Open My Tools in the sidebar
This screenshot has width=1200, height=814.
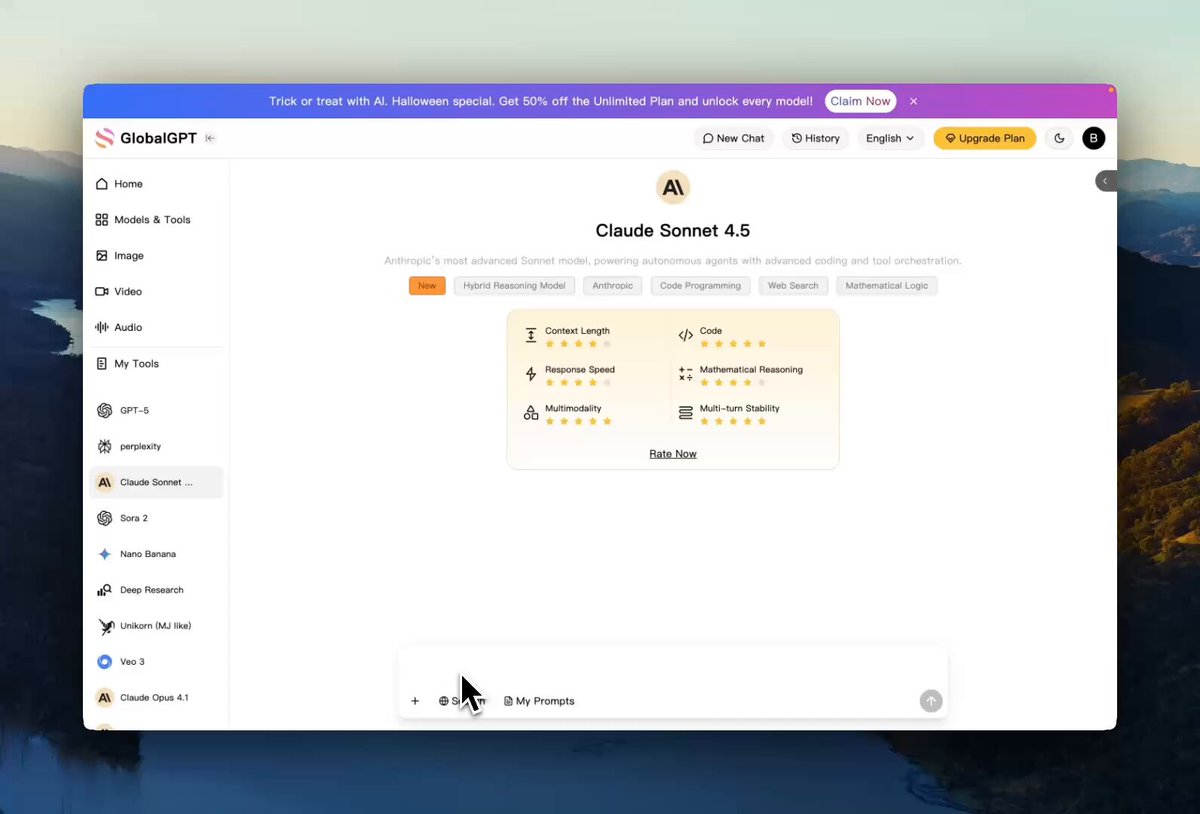pos(156,364)
